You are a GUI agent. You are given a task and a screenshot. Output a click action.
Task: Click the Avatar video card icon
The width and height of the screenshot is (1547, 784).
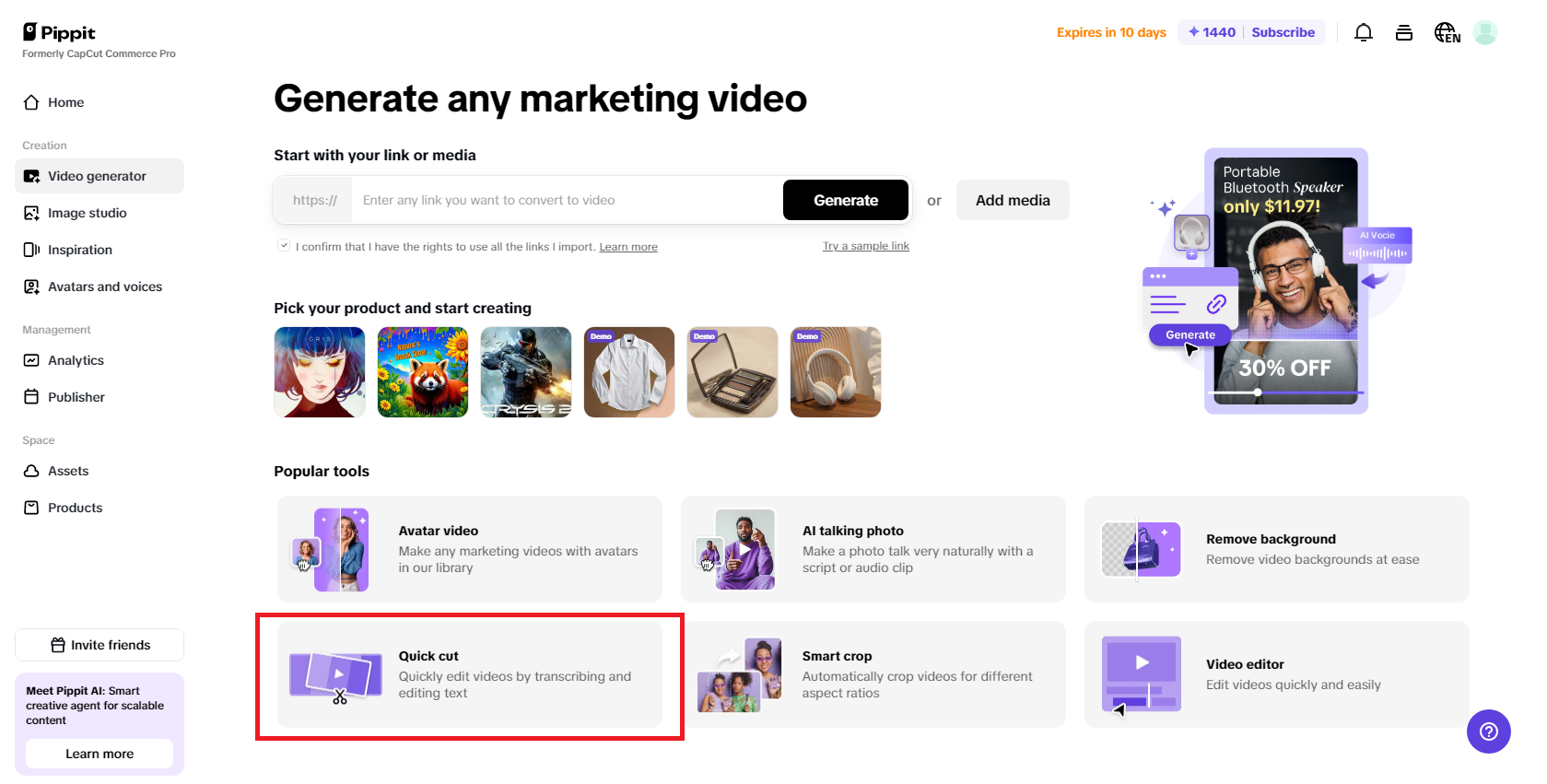click(331, 549)
